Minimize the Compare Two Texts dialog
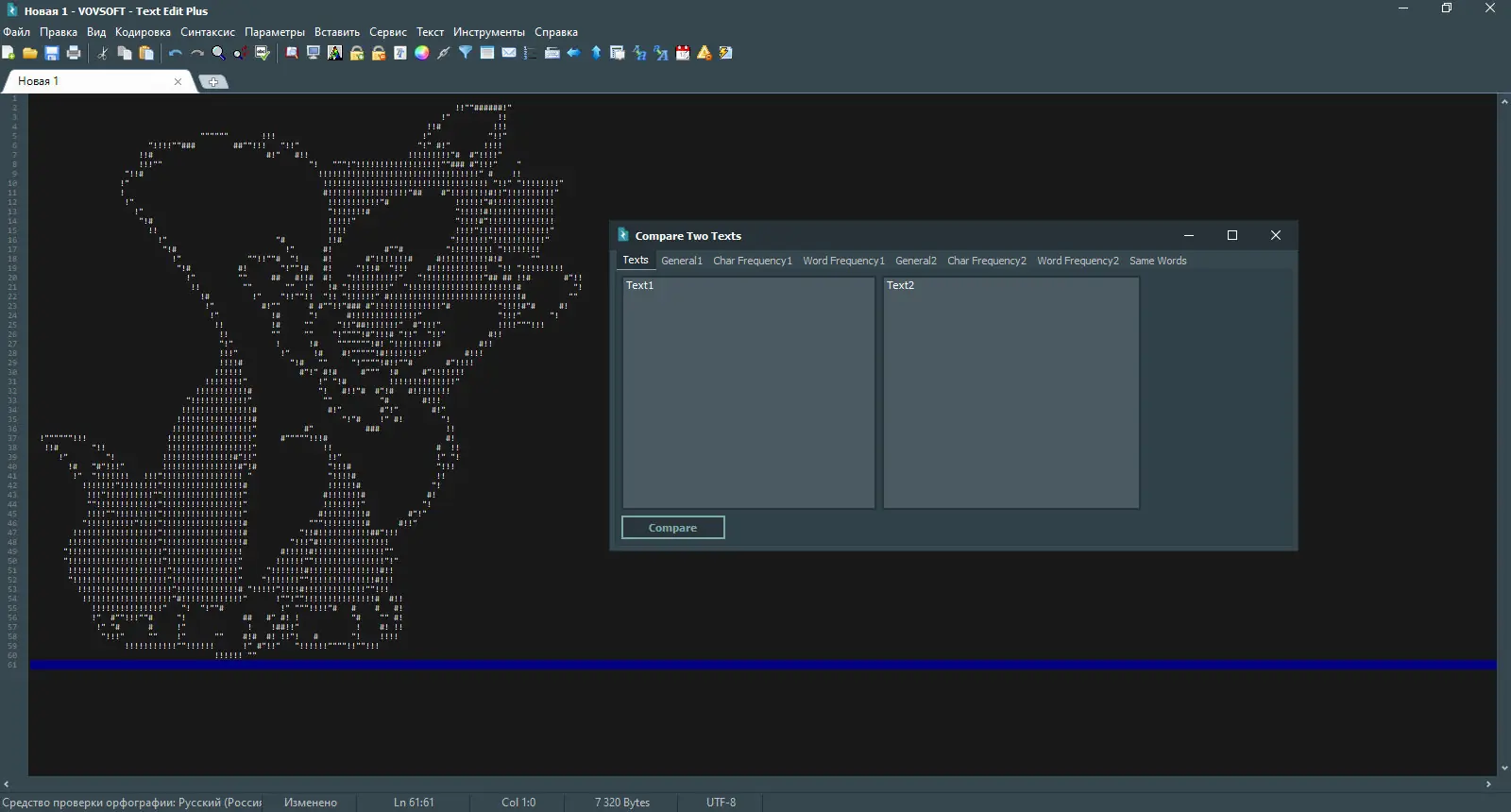 [1189, 235]
